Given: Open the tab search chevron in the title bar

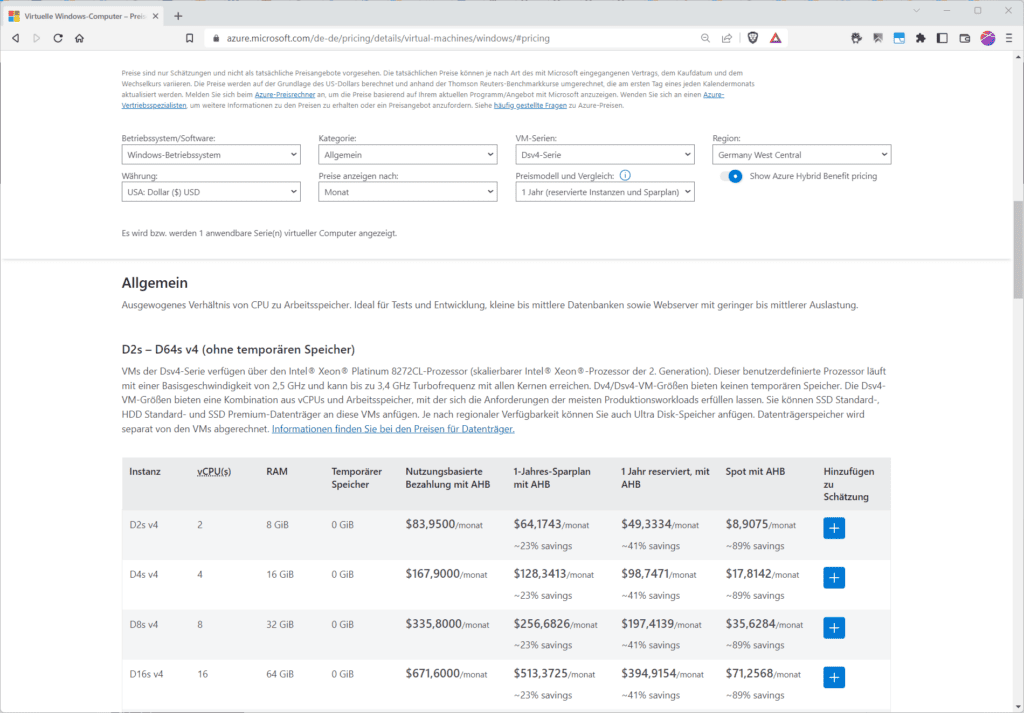Looking at the screenshot, I should [916, 10].
